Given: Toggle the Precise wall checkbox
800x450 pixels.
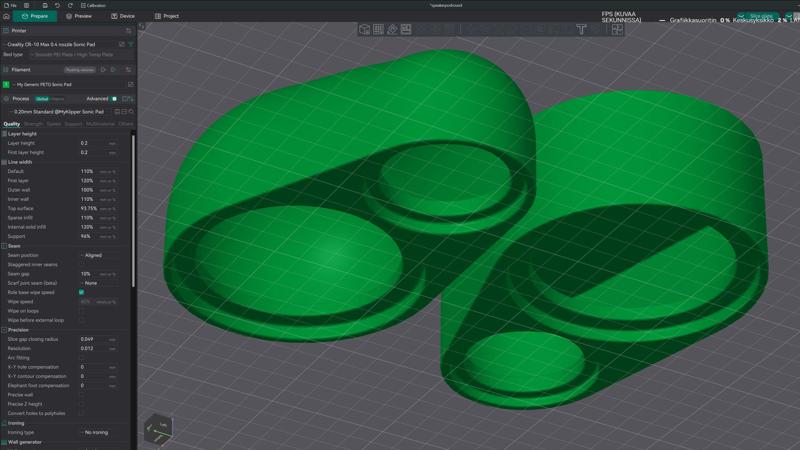Looking at the screenshot, I should pos(82,395).
